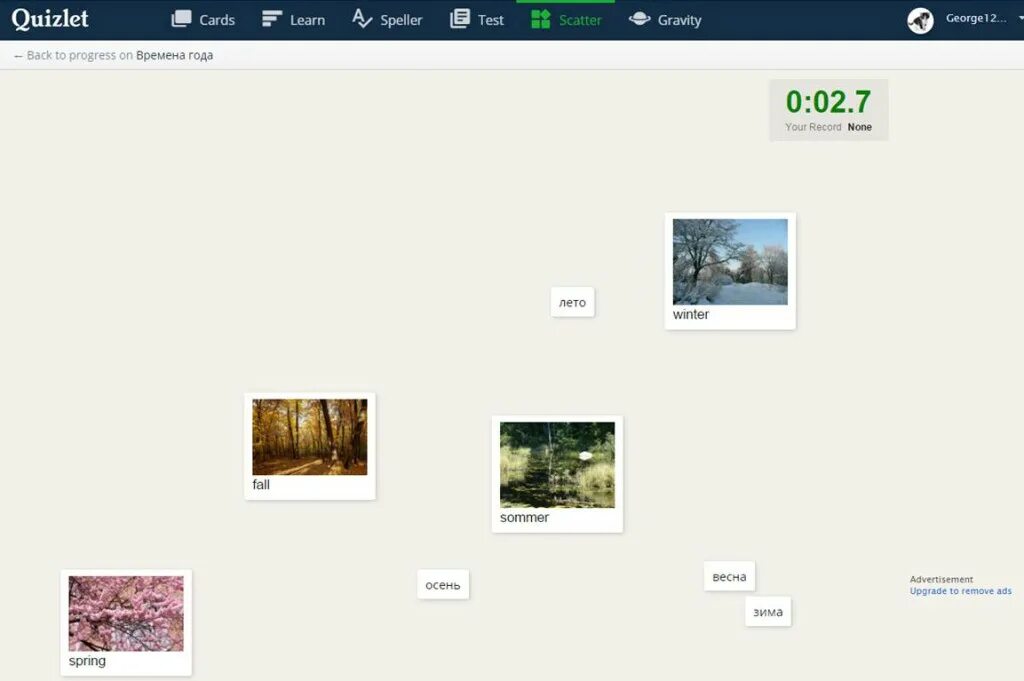Click the spring cherry blossom image card
The width and height of the screenshot is (1024, 681).
pos(125,614)
